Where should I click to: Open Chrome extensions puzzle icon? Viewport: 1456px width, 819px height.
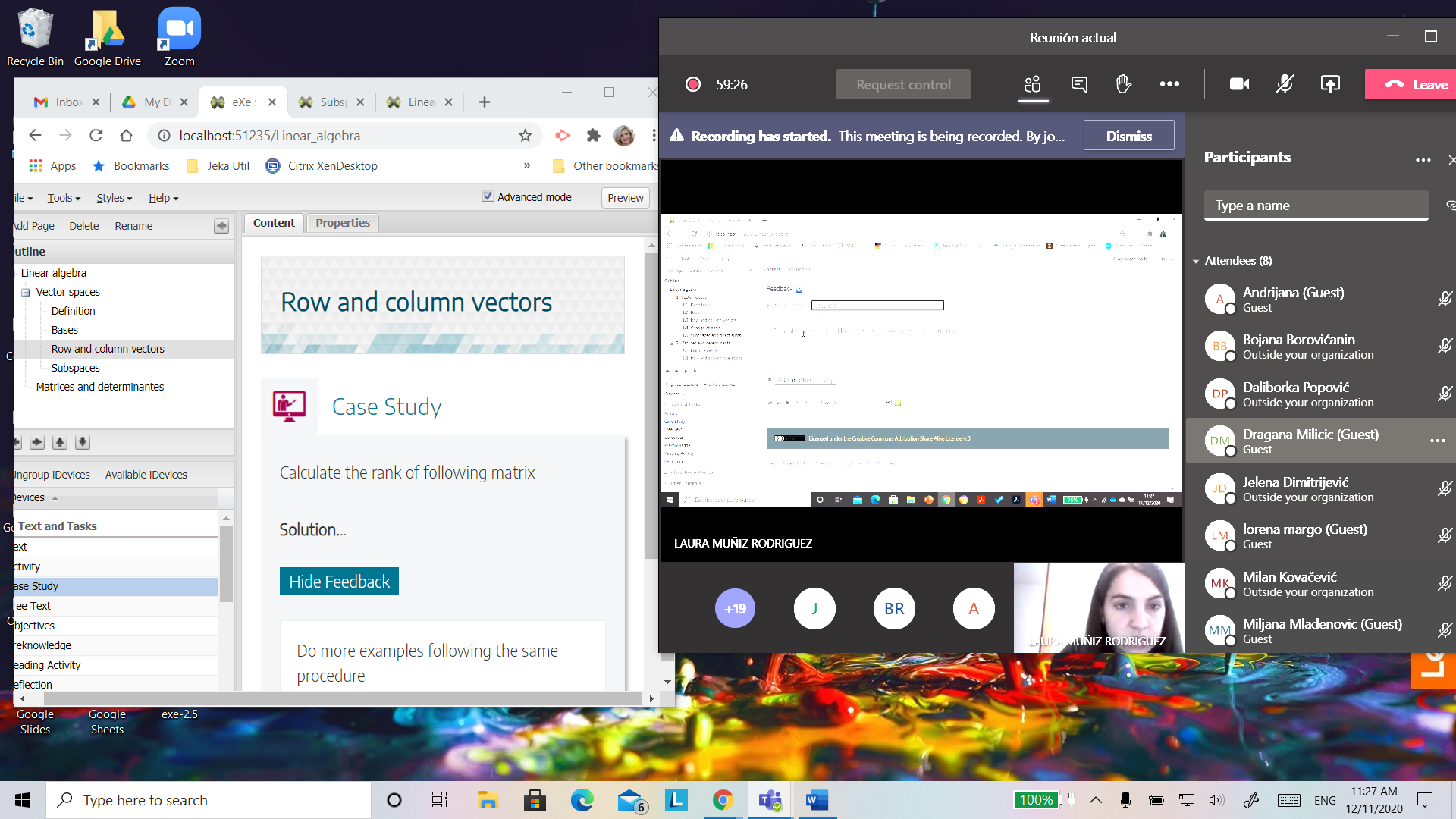593,136
